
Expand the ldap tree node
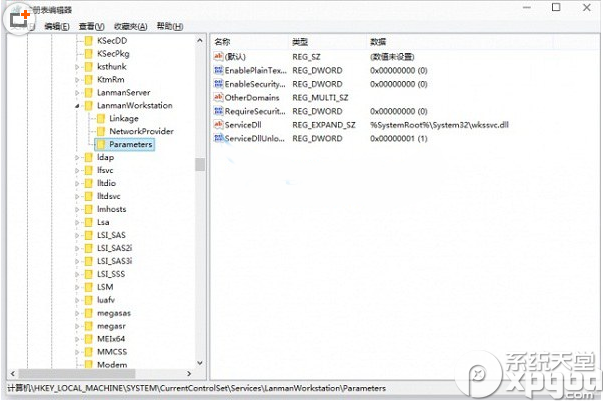click(77, 158)
